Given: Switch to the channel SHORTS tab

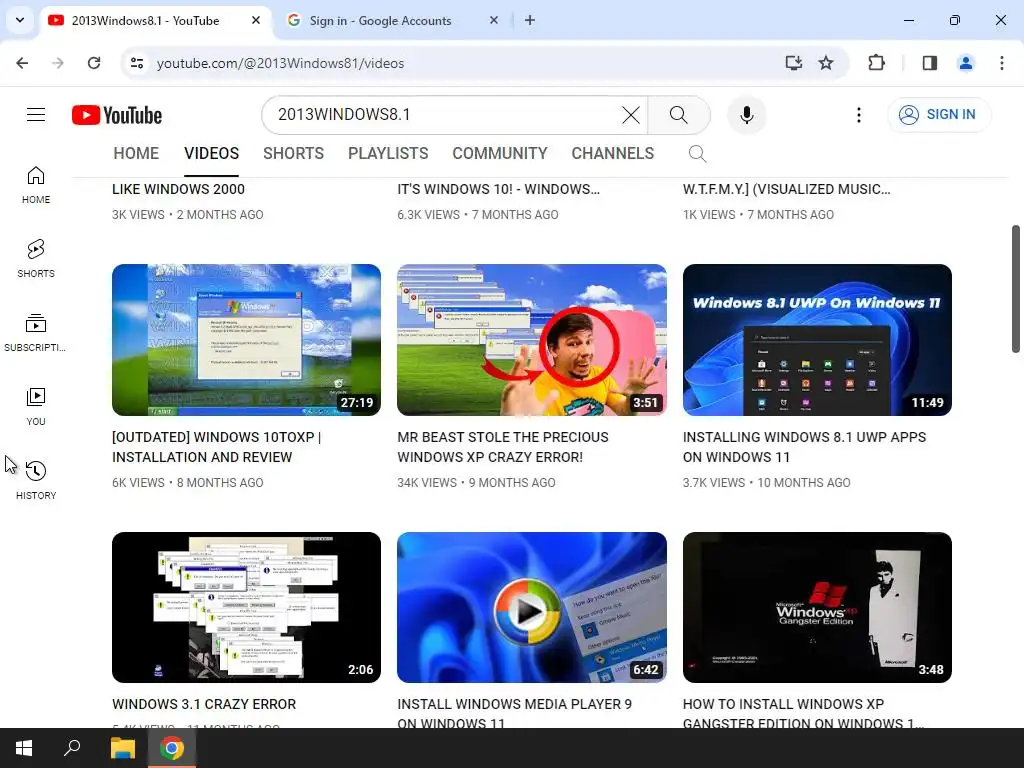Looking at the screenshot, I should (293, 153).
